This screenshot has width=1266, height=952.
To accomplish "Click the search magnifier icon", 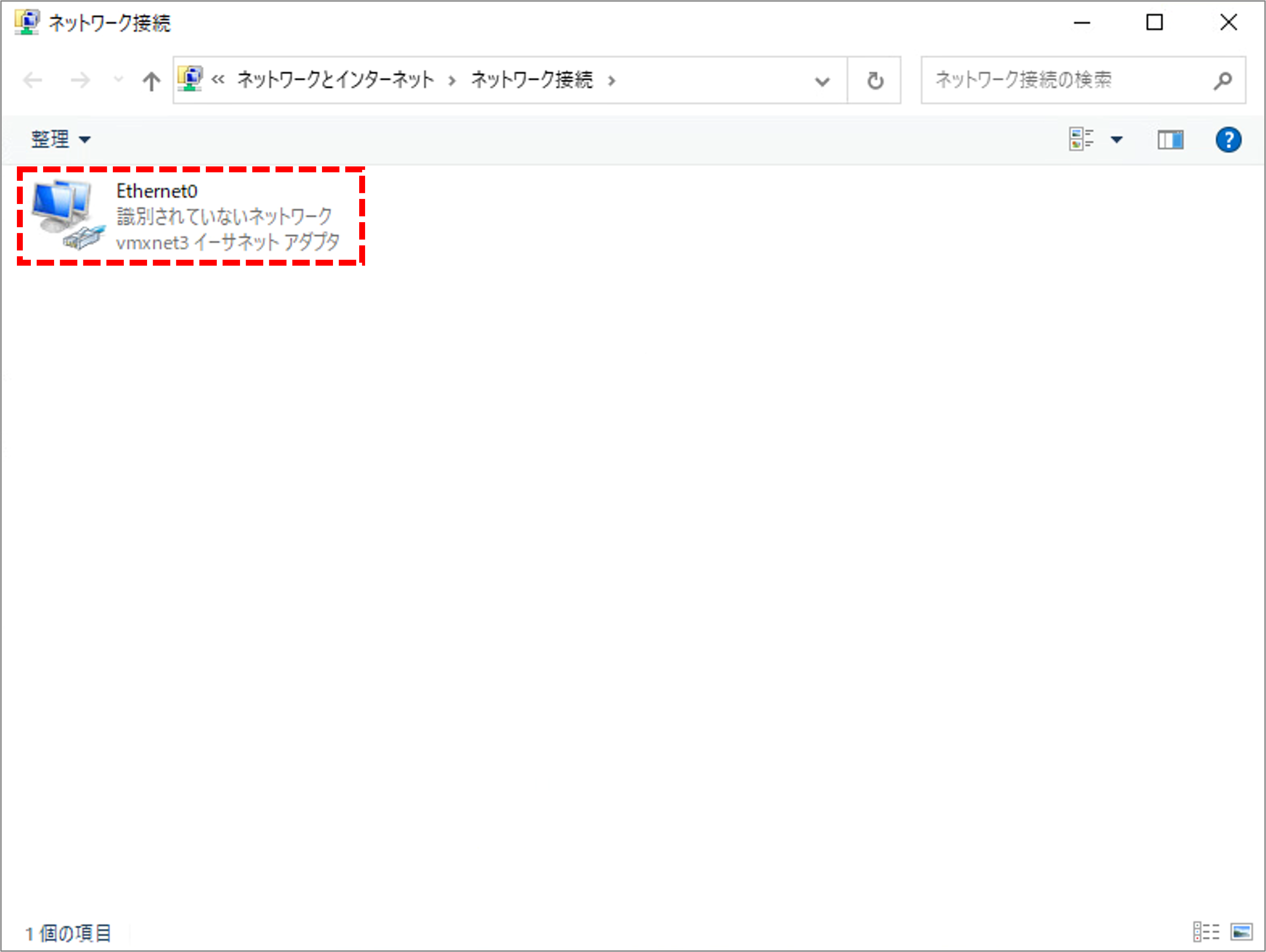I will [x=1222, y=81].
